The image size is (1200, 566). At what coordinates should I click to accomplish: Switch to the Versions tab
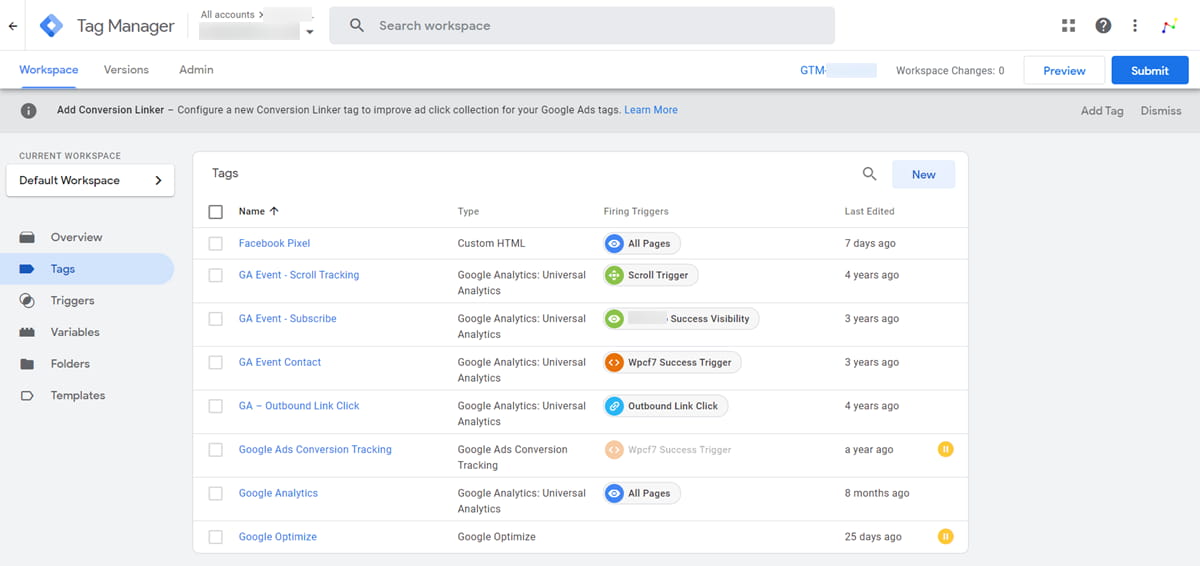126,70
